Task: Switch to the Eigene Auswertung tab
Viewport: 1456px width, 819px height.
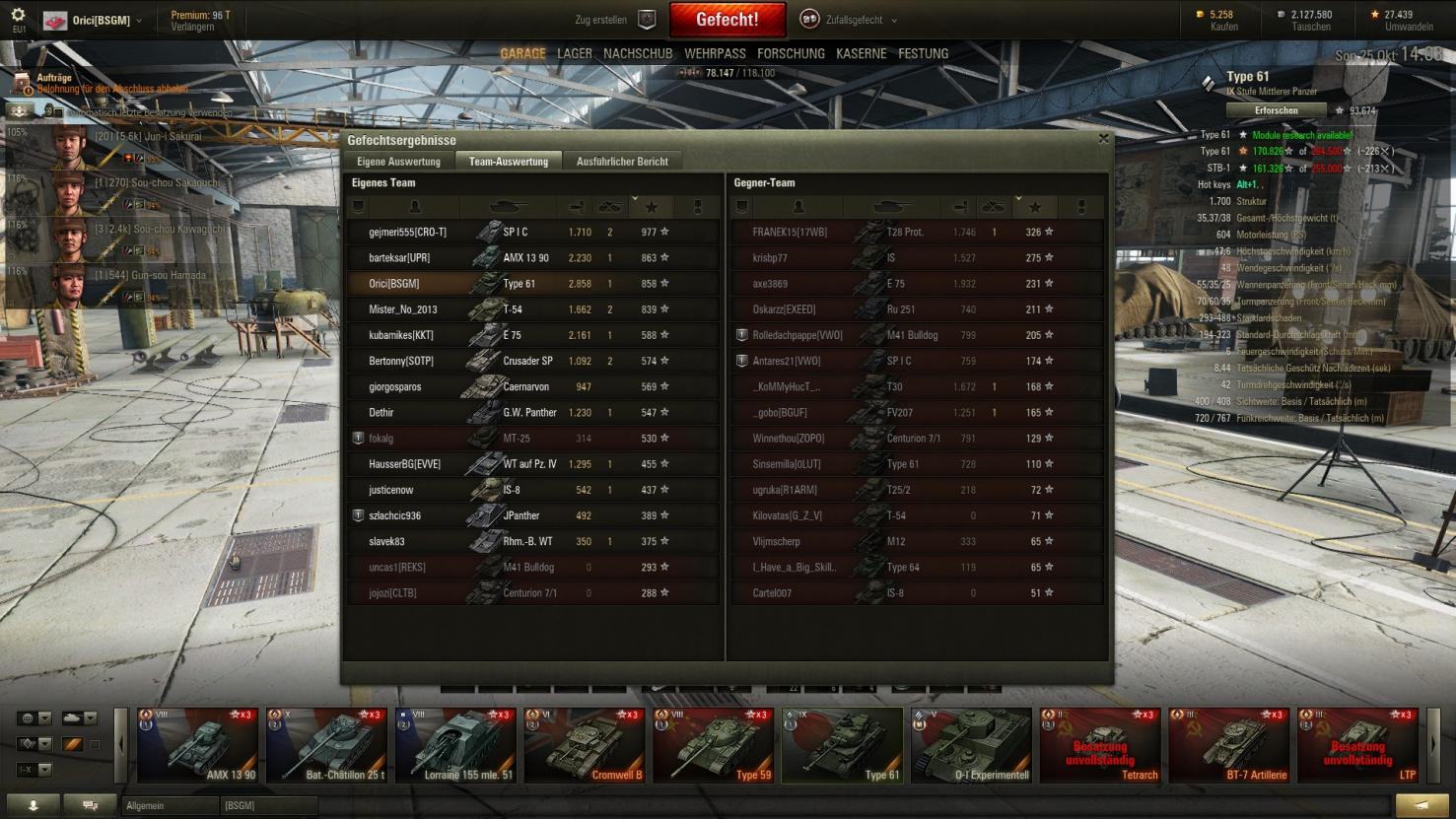Action: [x=398, y=162]
